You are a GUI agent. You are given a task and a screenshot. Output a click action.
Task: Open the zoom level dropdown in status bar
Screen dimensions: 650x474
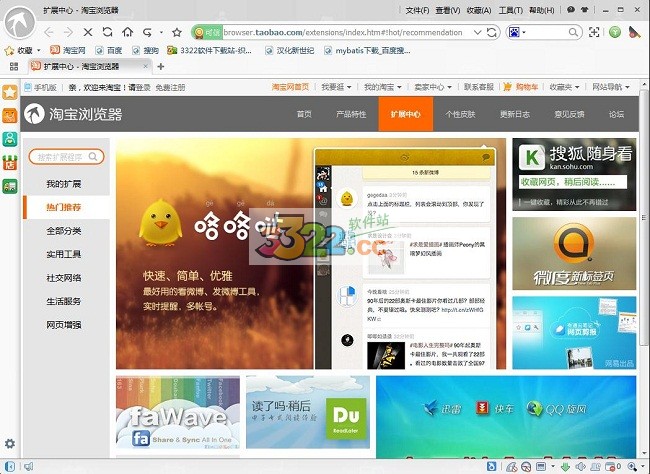tap(643, 467)
